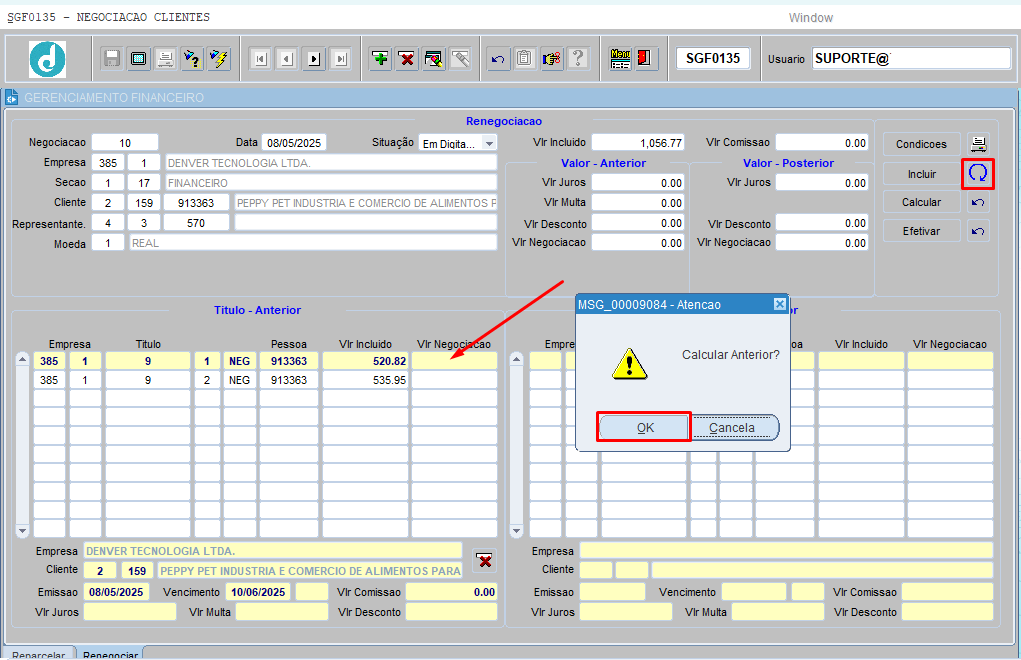Click the green plus insert record icon
Screen dimensions: 1021x660
pos(380,59)
